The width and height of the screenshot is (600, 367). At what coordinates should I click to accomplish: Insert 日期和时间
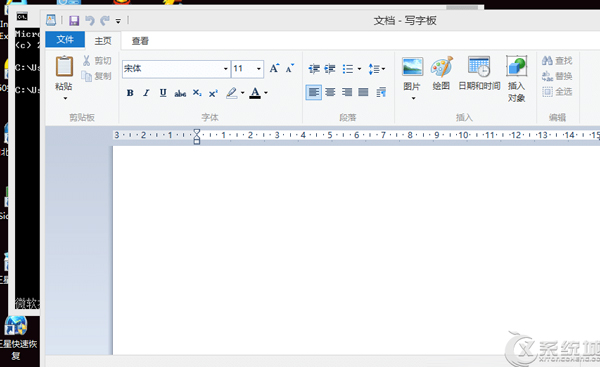pyautogui.click(x=479, y=73)
